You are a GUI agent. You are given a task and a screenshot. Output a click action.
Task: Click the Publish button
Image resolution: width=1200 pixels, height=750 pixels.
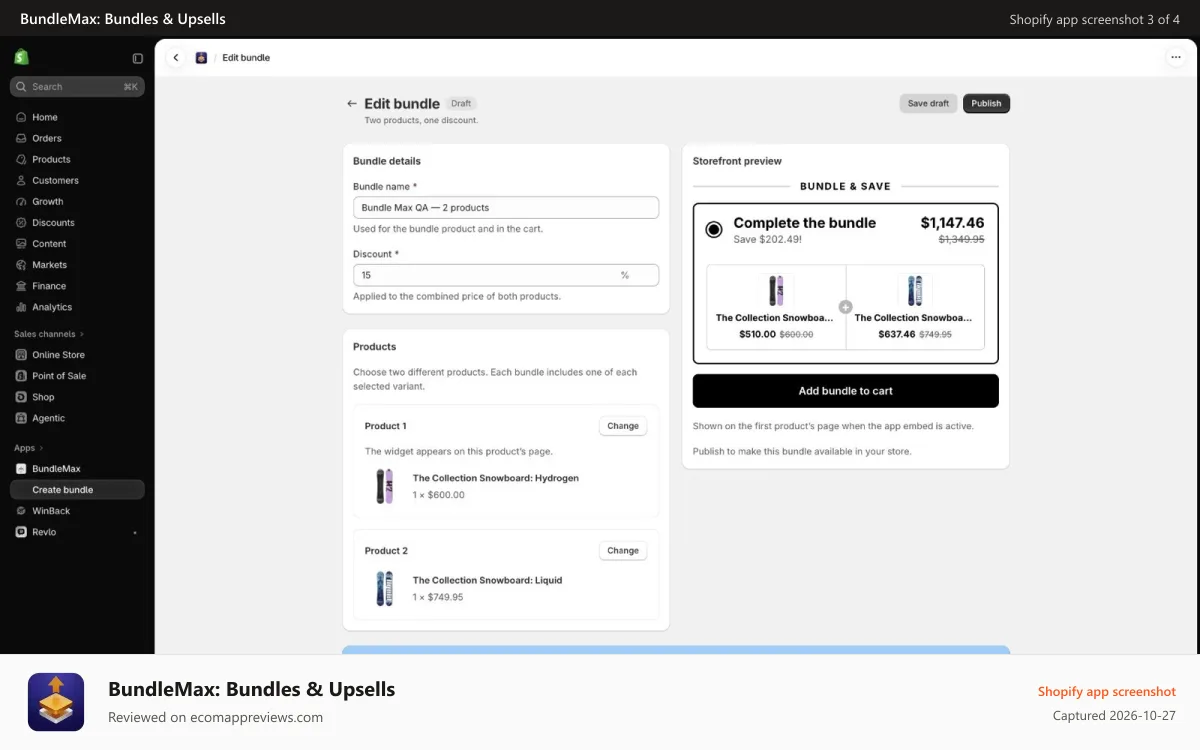click(986, 103)
